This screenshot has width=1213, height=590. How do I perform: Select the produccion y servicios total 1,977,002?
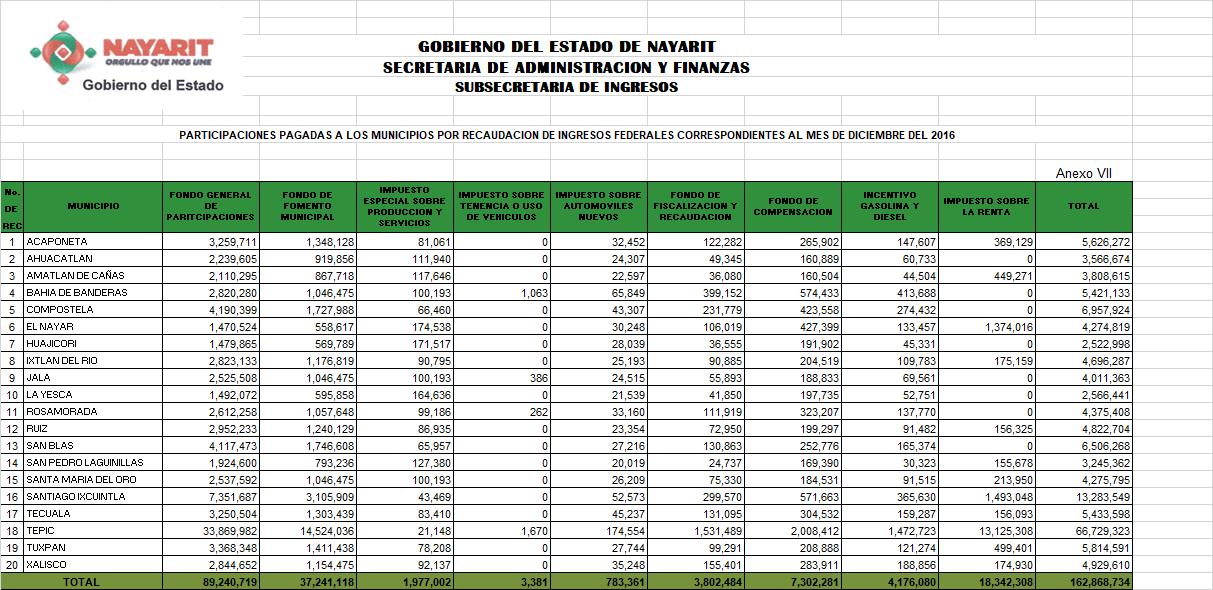coord(426,582)
